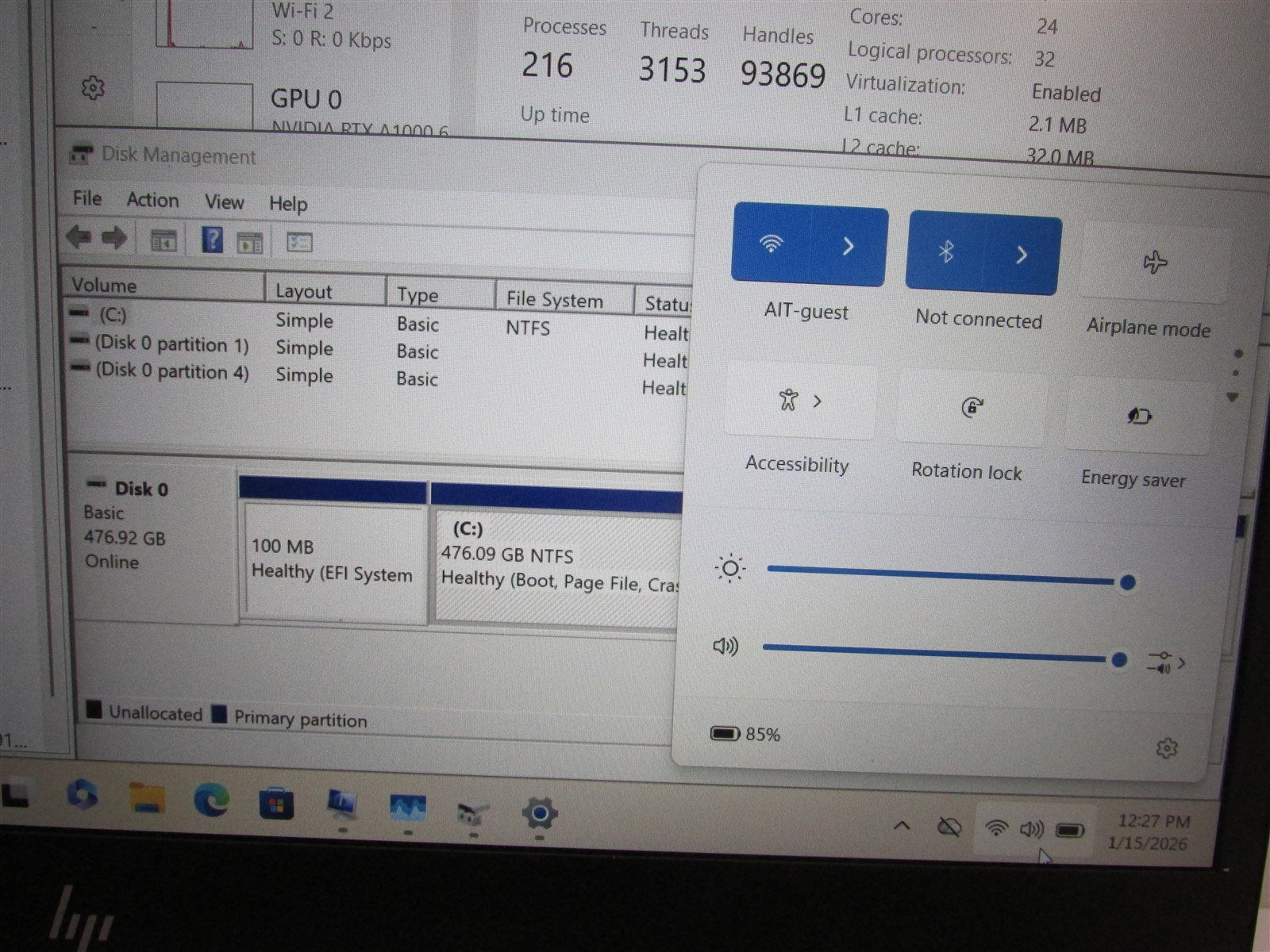Click the volume icon in system tray
Viewport: 1270px width, 952px height.
[x=1032, y=830]
